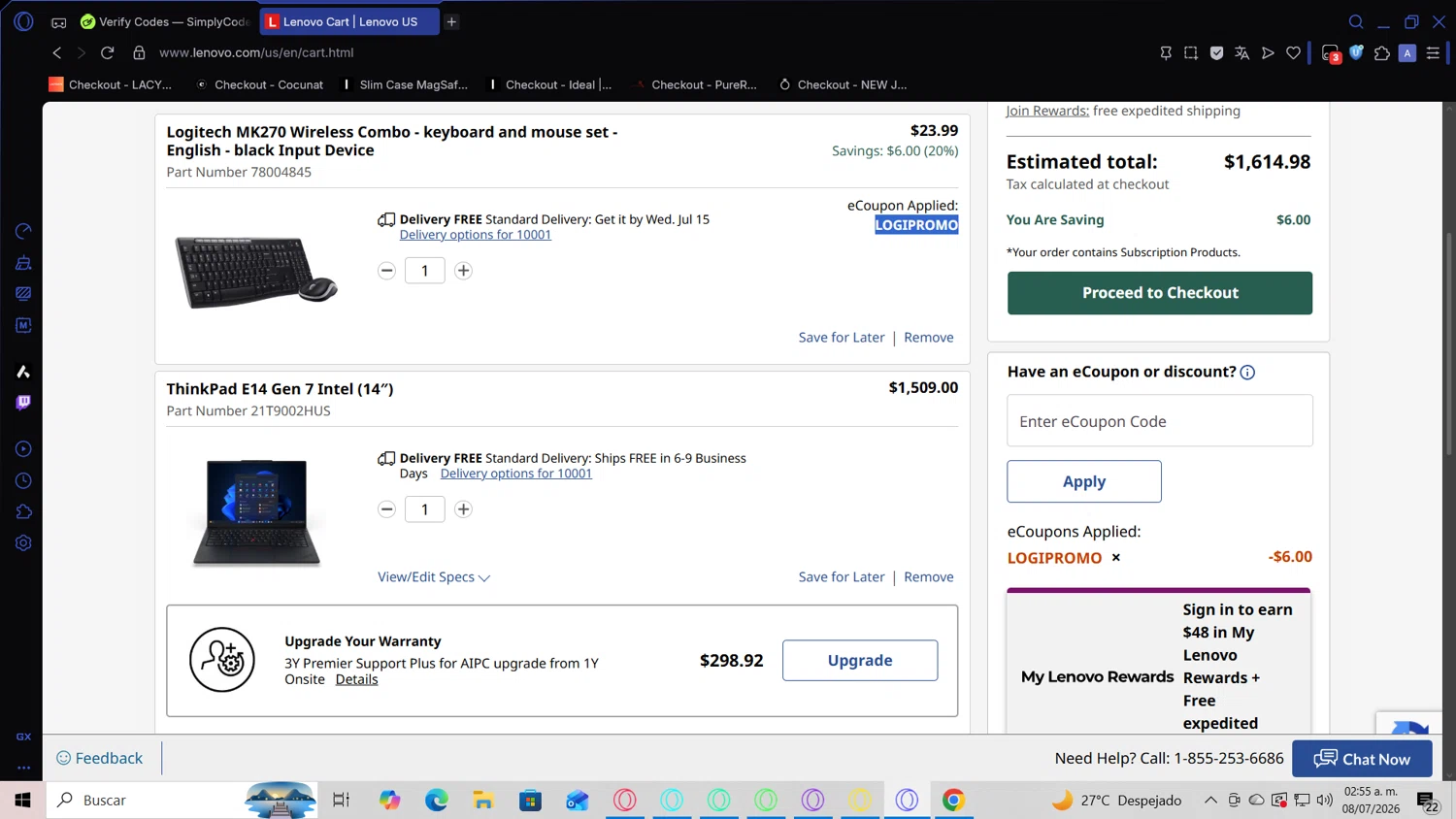
Task: Open browser Settings gear in sidebar
Action: pyautogui.click(x=23, y=543)
